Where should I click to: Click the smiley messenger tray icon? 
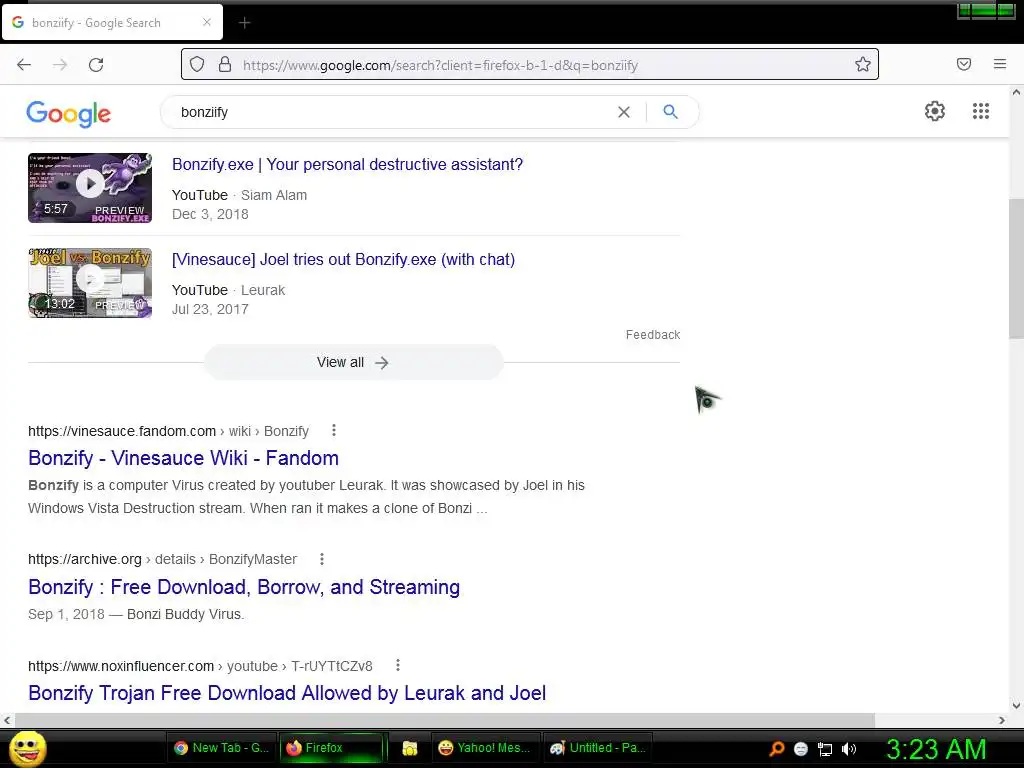click(801, 749)
